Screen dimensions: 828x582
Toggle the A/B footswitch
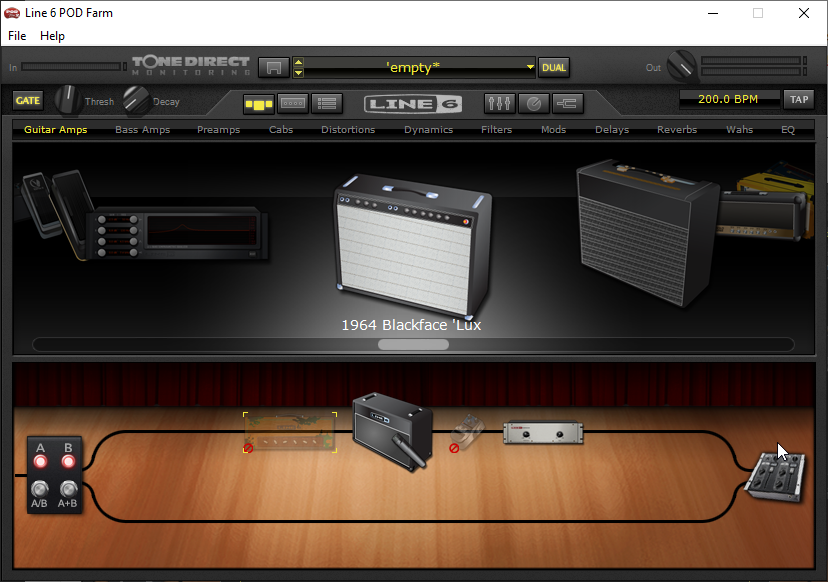point(40,489)
